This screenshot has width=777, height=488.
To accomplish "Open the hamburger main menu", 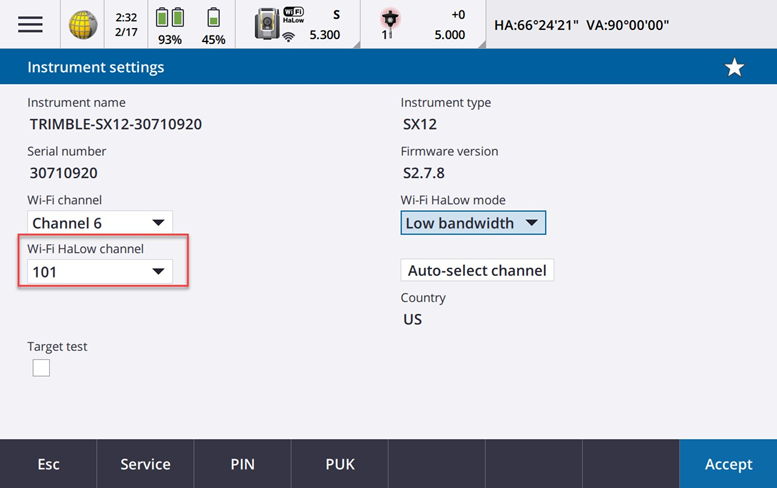I will [x=30, y=24].
